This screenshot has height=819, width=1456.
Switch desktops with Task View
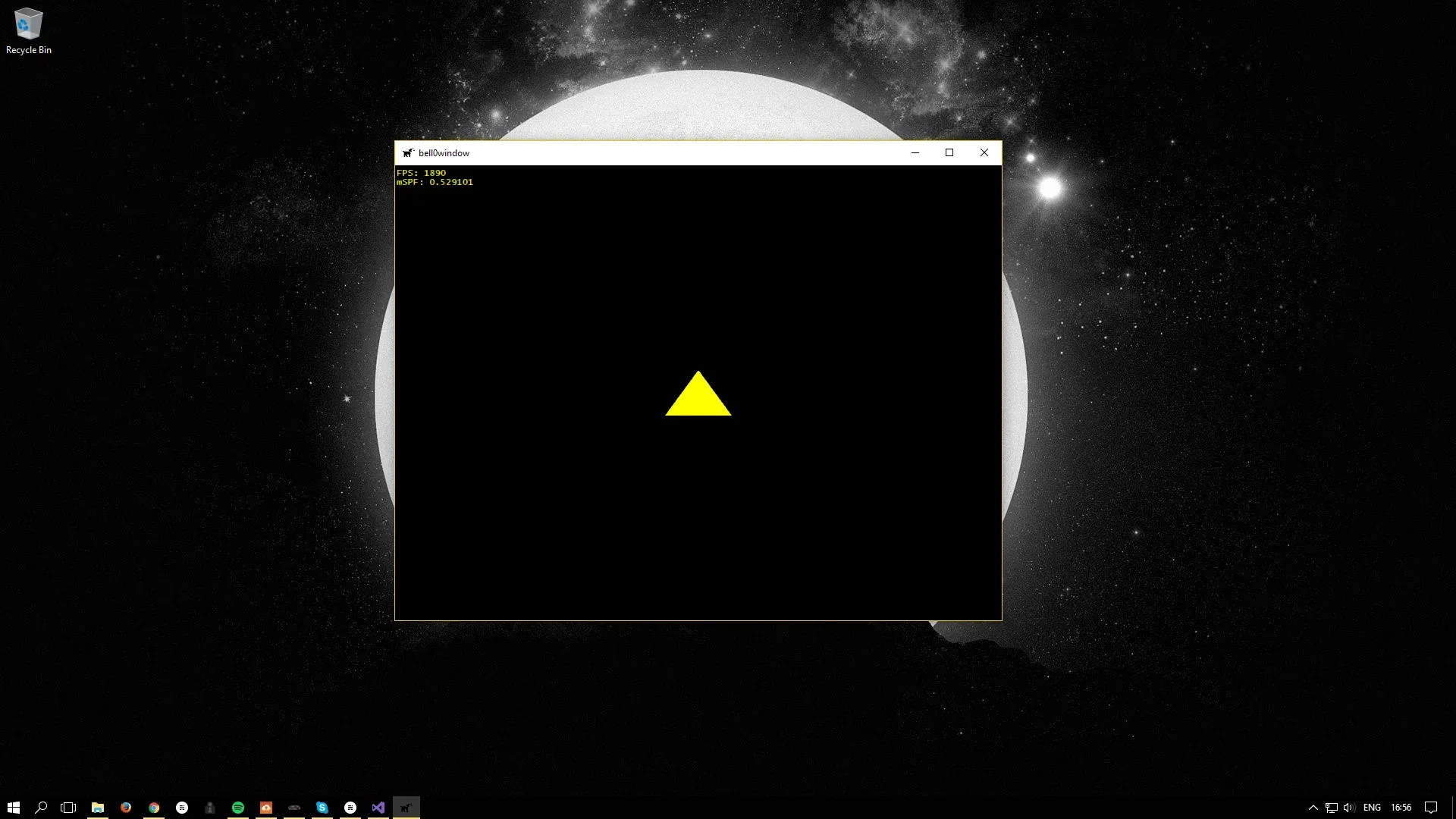68,808
